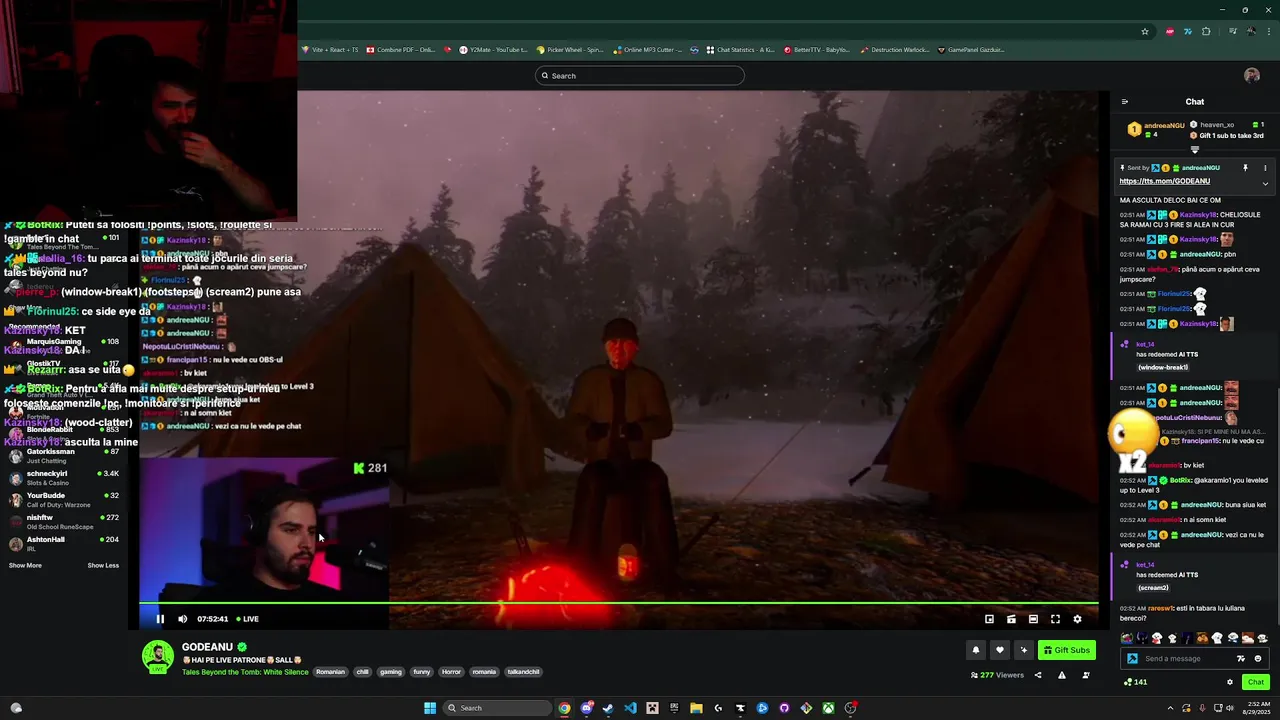Click the Kick search field
1280x720 pixels.
point(640,76)
